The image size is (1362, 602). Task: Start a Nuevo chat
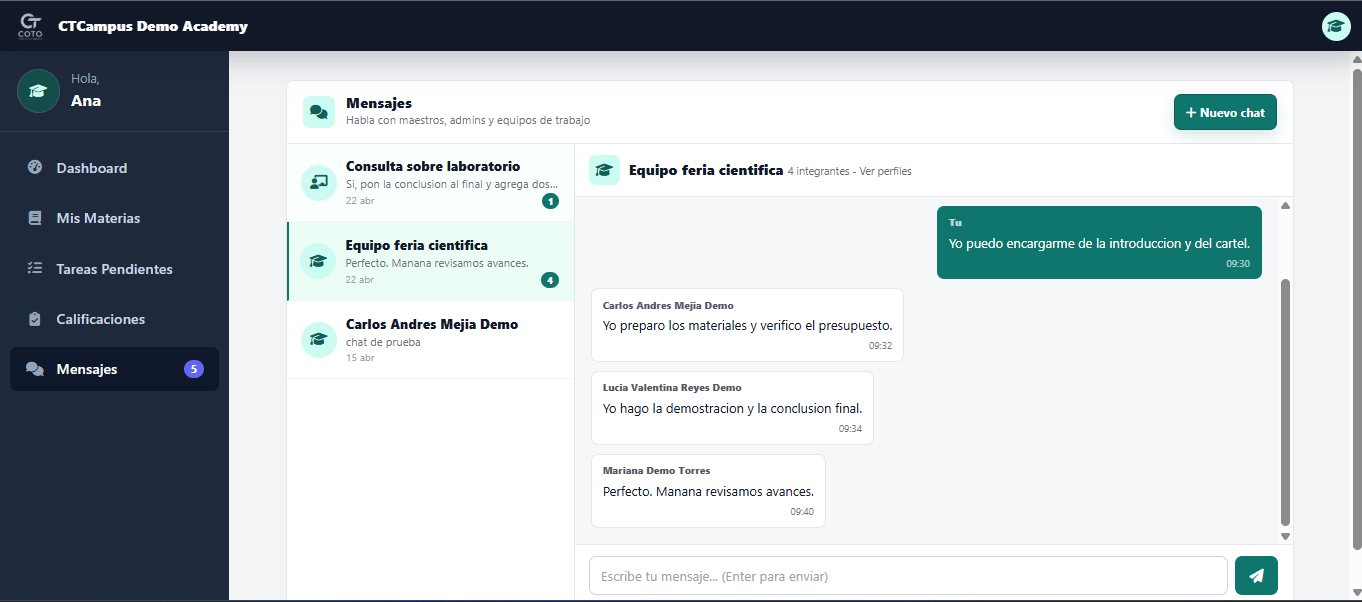coord(1225,112)
